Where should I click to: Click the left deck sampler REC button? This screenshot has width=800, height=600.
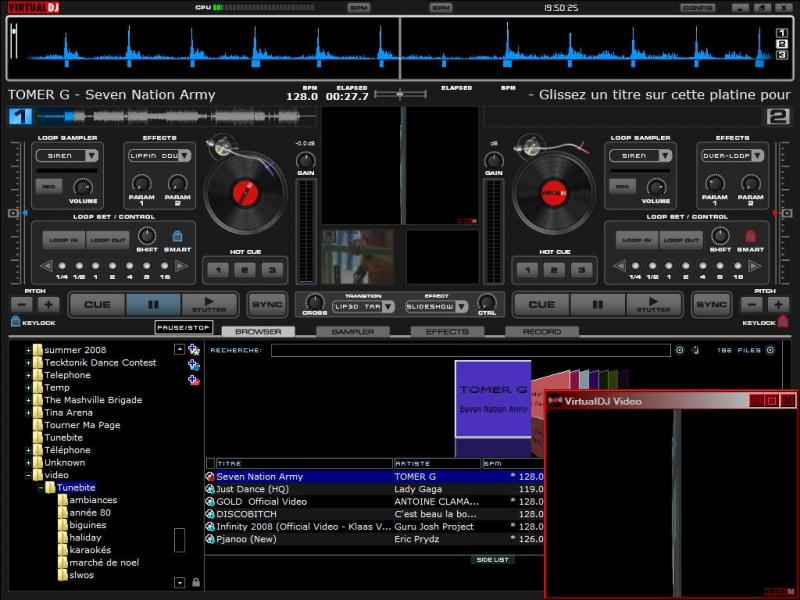pyautogui.click(x=48, y=187)
